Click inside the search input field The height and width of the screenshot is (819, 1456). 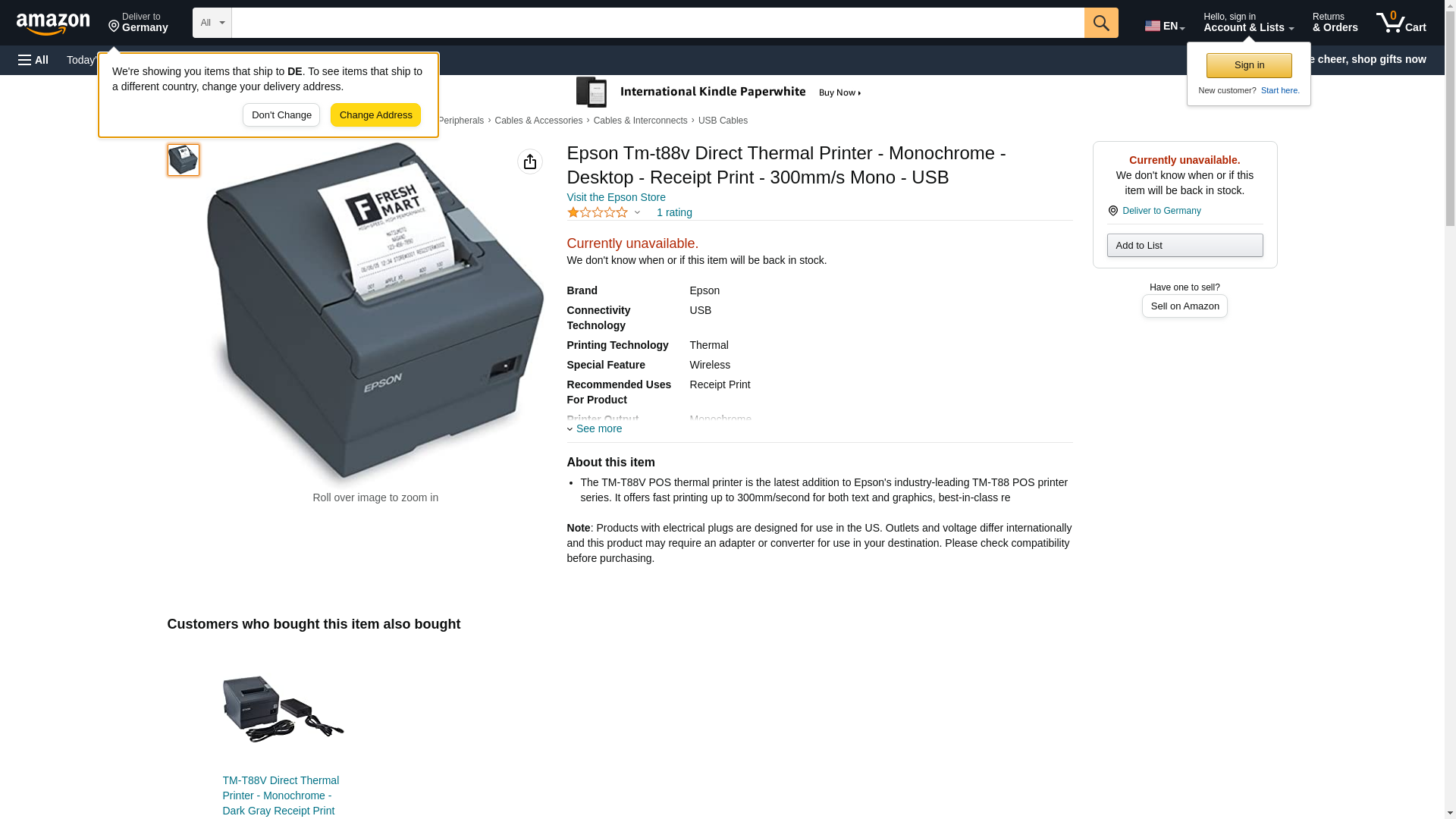point(657,23)
